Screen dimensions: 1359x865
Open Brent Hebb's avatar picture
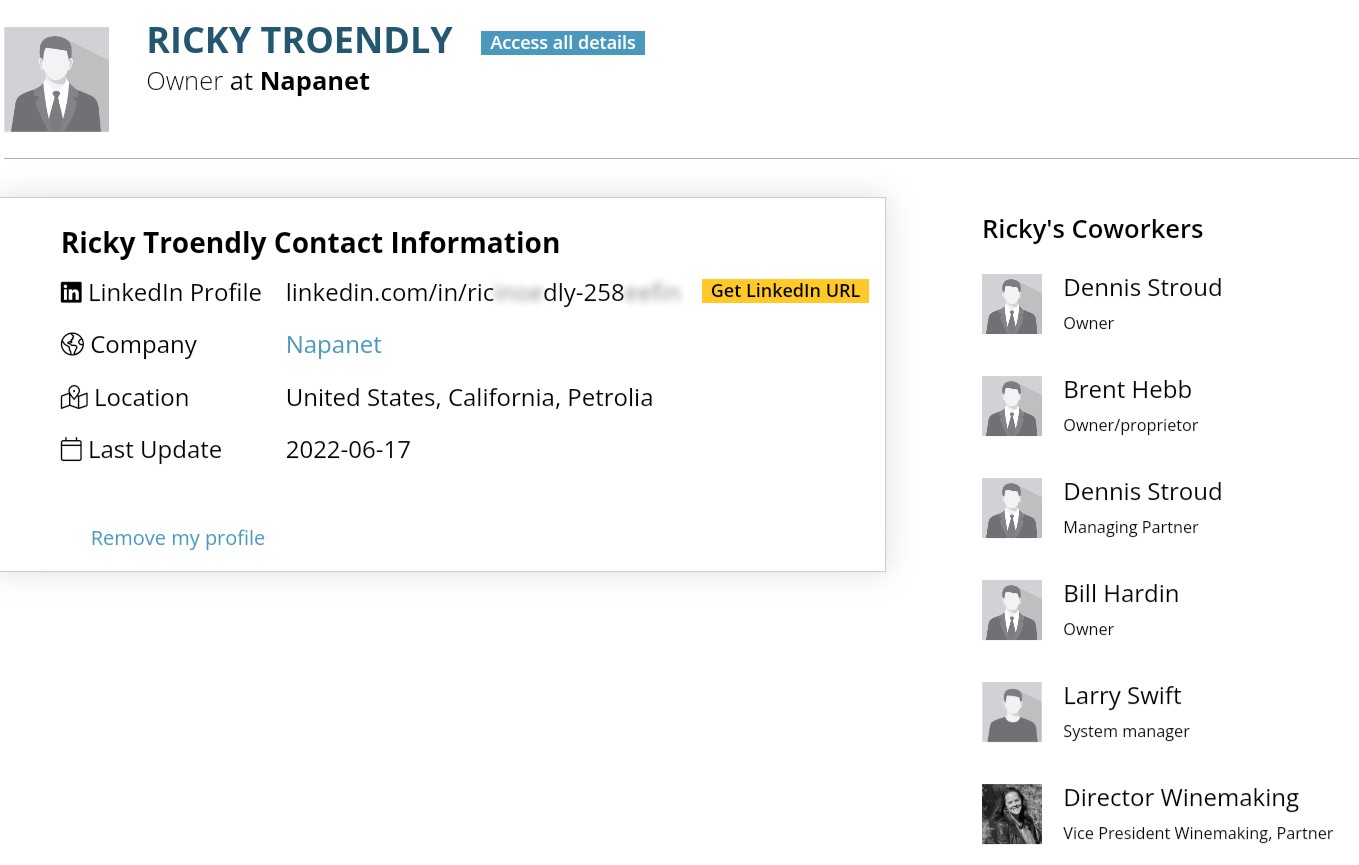tap(1012, 406)
